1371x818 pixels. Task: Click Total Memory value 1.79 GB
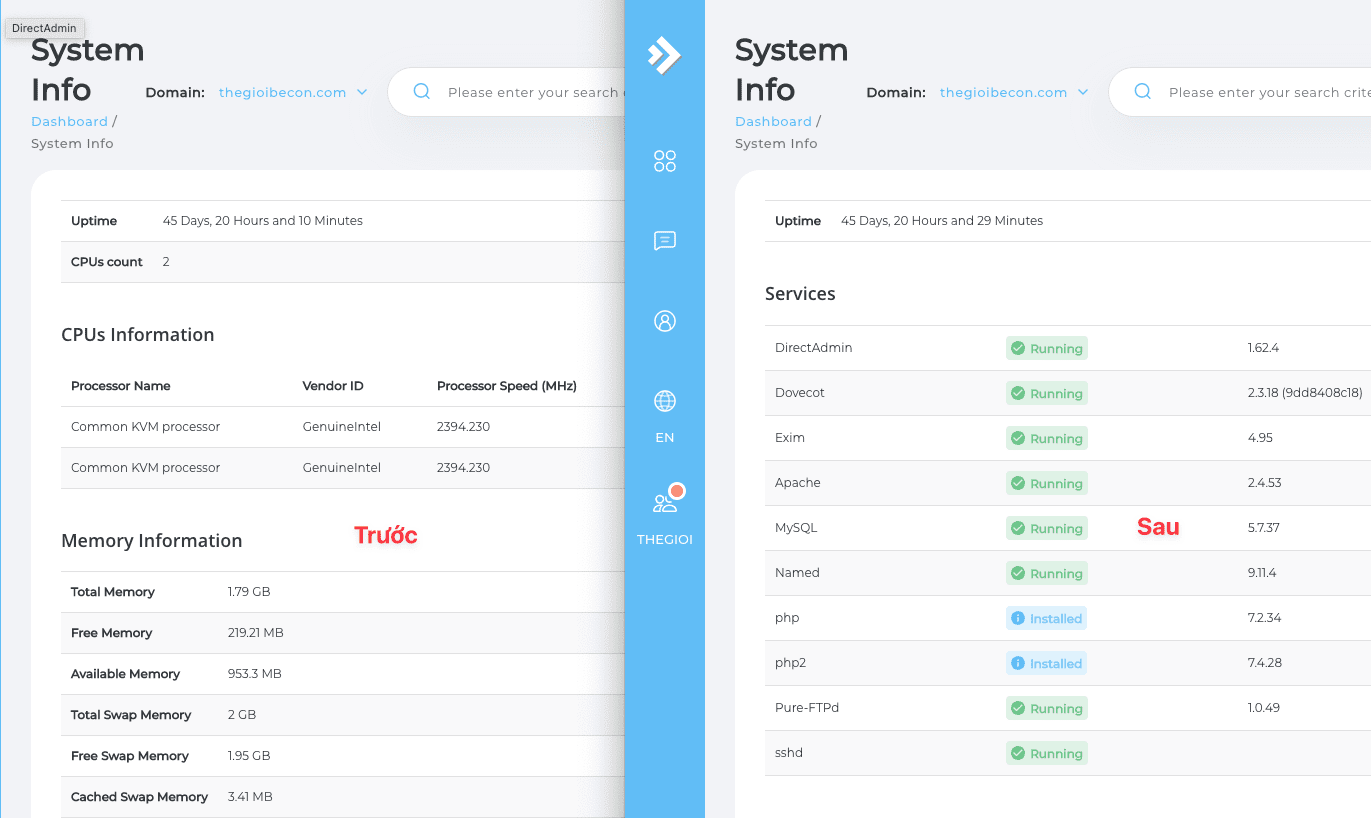point(249,592)
